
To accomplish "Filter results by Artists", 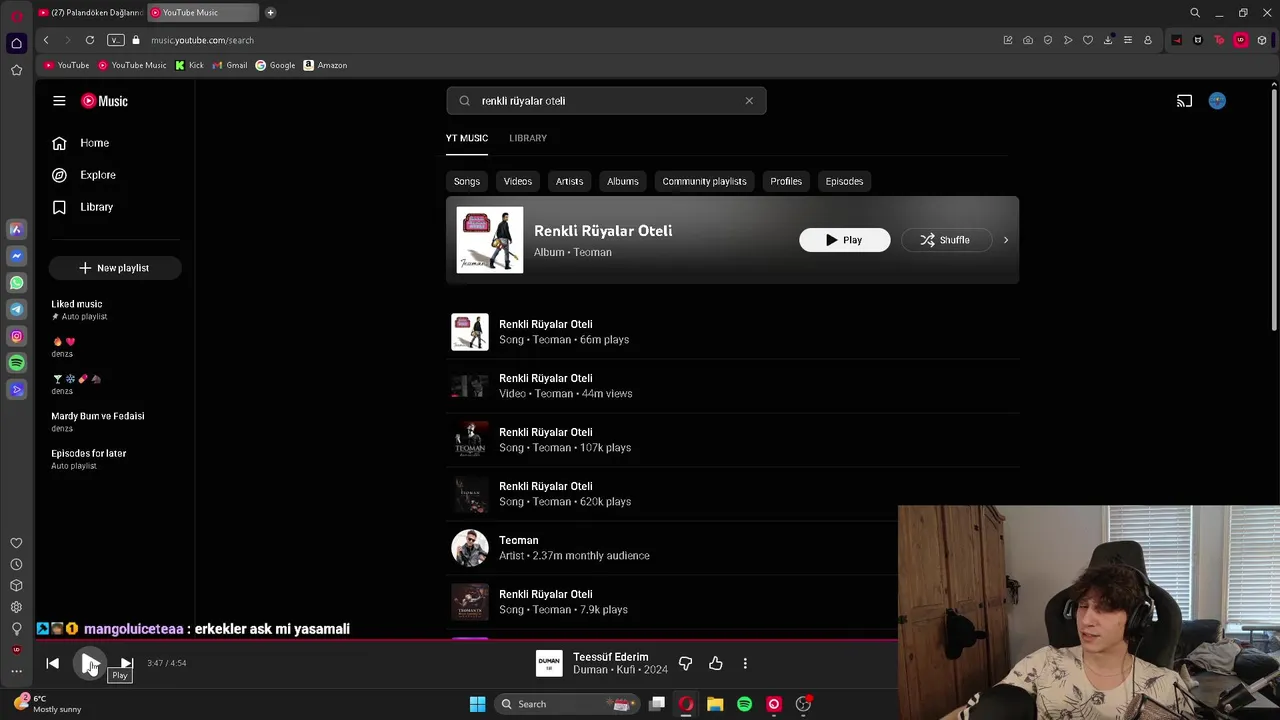I will [569, 181].
